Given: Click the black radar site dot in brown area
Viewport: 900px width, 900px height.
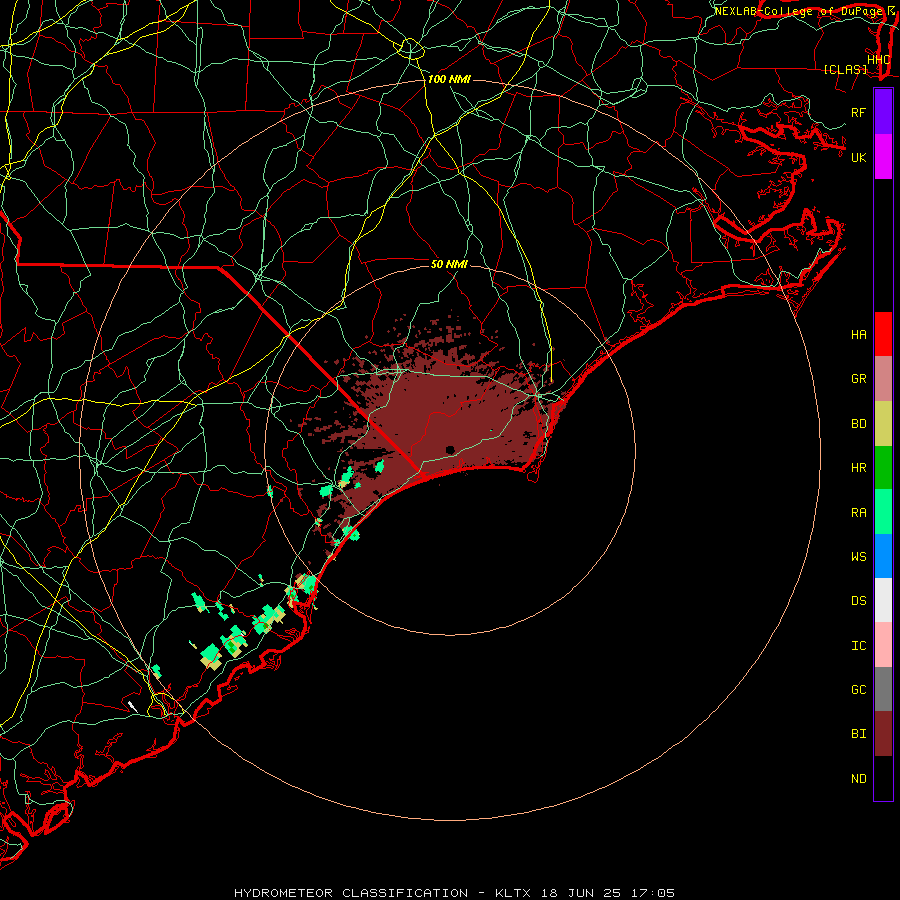Looking at the screenshot, I should point(450,450).
